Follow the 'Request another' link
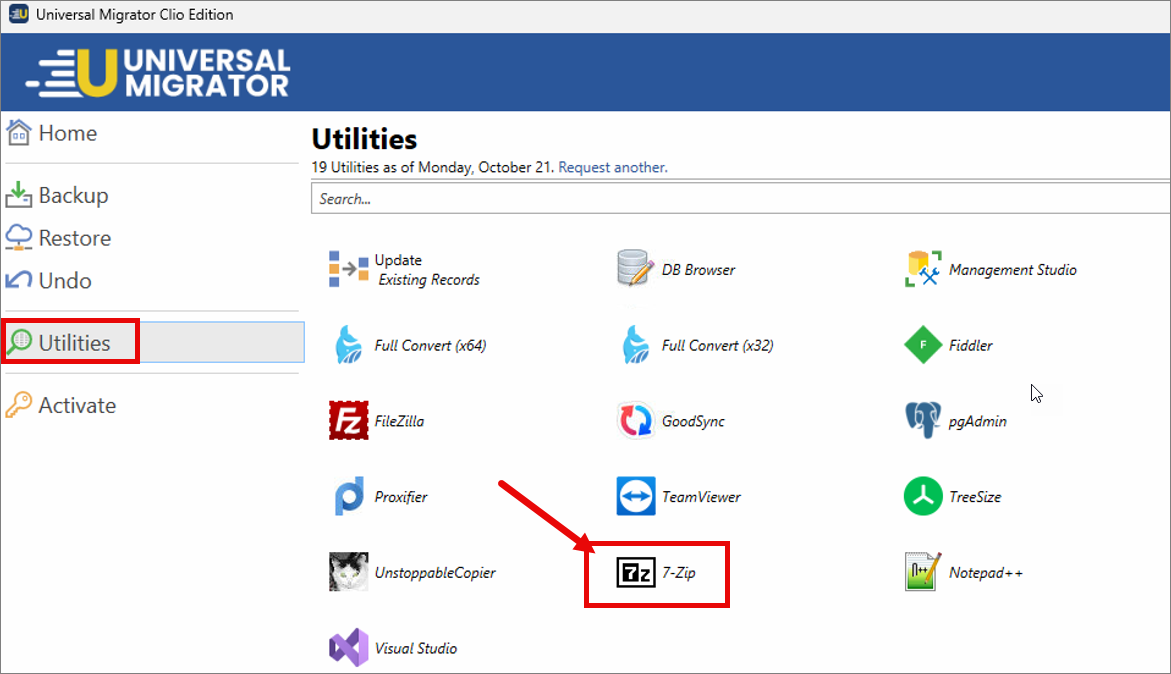The image size is (1171, 674). [x=612, y=167]
